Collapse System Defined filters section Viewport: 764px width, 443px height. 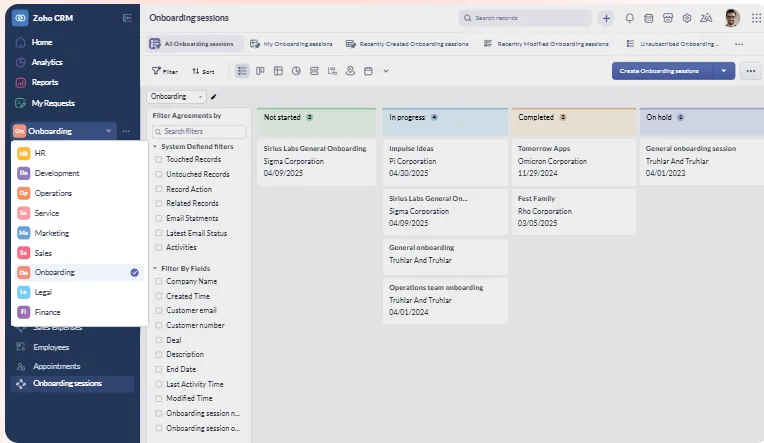(x=155, y=146)
